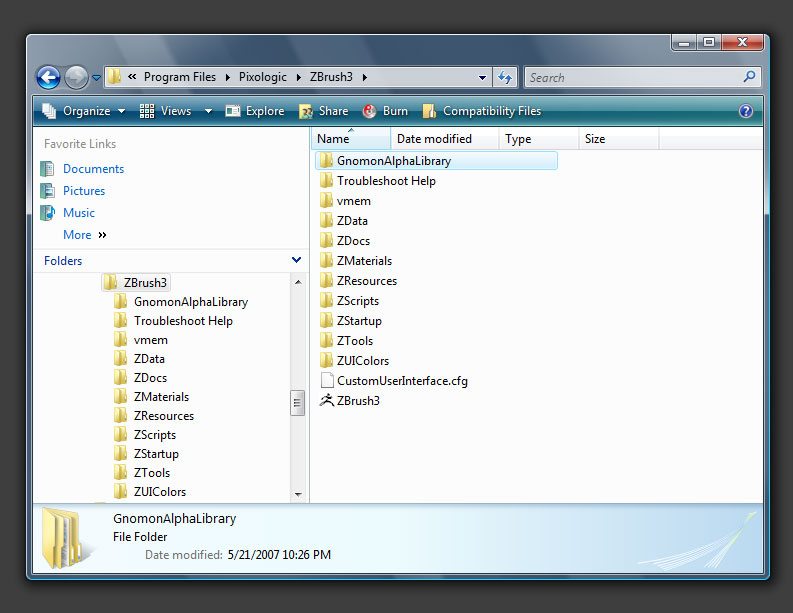Click the Burn disc toolbar button

pos(385,111)
